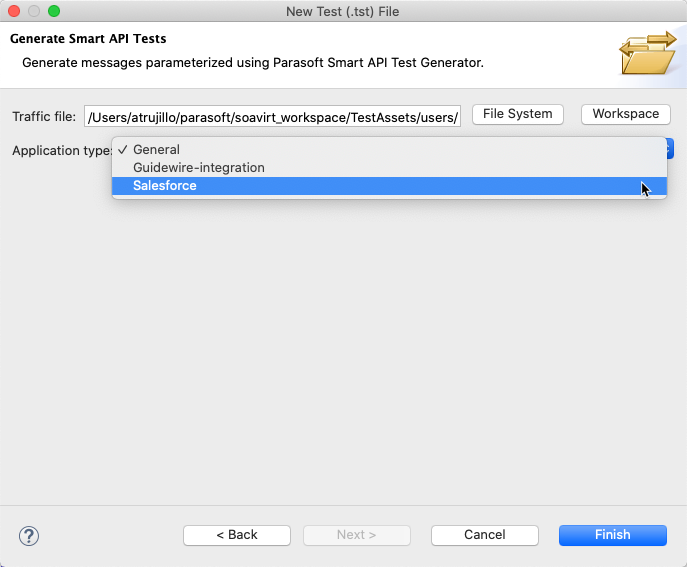
Task: Select Salesforce application type
Action: [389, 186]
